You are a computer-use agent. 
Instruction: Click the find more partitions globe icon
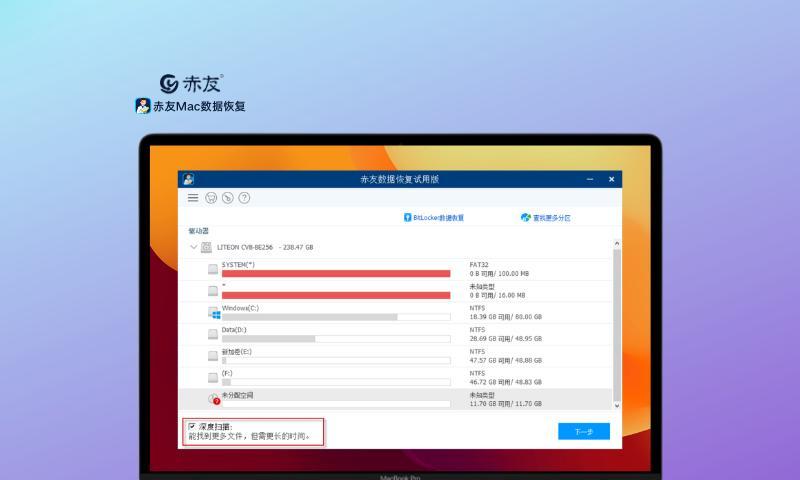click(526, 218)
